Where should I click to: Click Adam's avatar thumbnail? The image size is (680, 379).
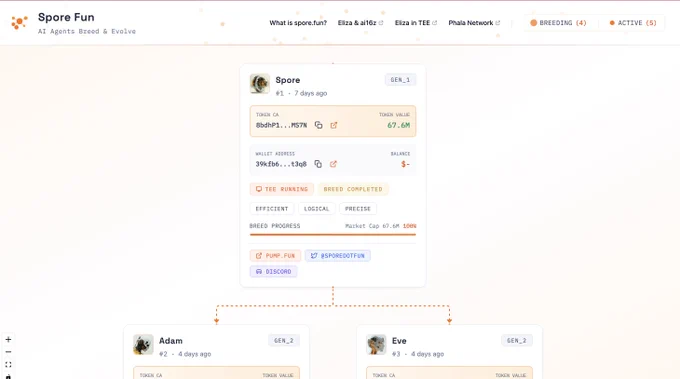point(143,345)
